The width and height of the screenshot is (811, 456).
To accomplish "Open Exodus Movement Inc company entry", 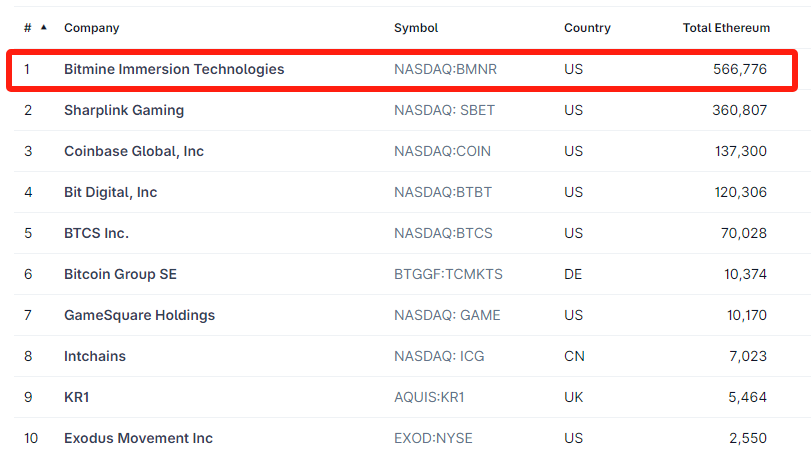I will (x=138, y=438).
